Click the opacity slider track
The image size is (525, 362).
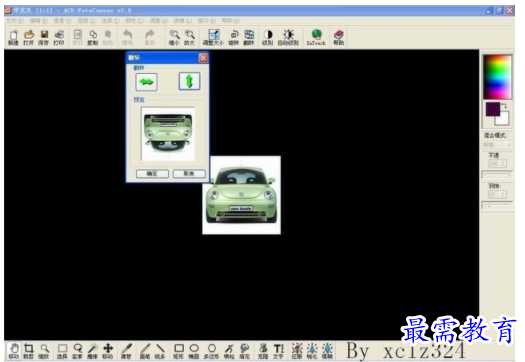497,174
